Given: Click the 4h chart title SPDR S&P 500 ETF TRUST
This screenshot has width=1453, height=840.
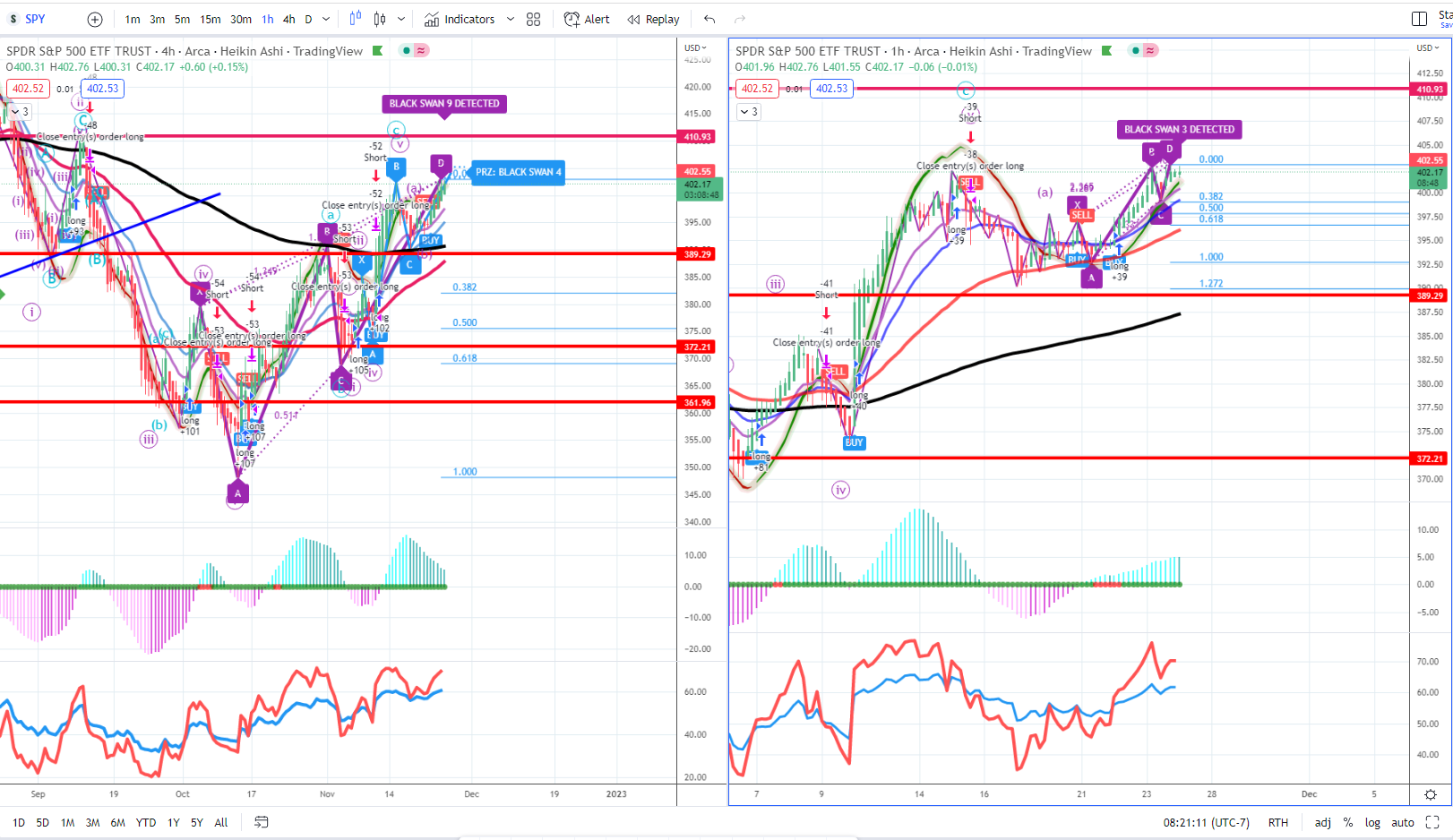Looking at the screenshot, I should 79,51.
